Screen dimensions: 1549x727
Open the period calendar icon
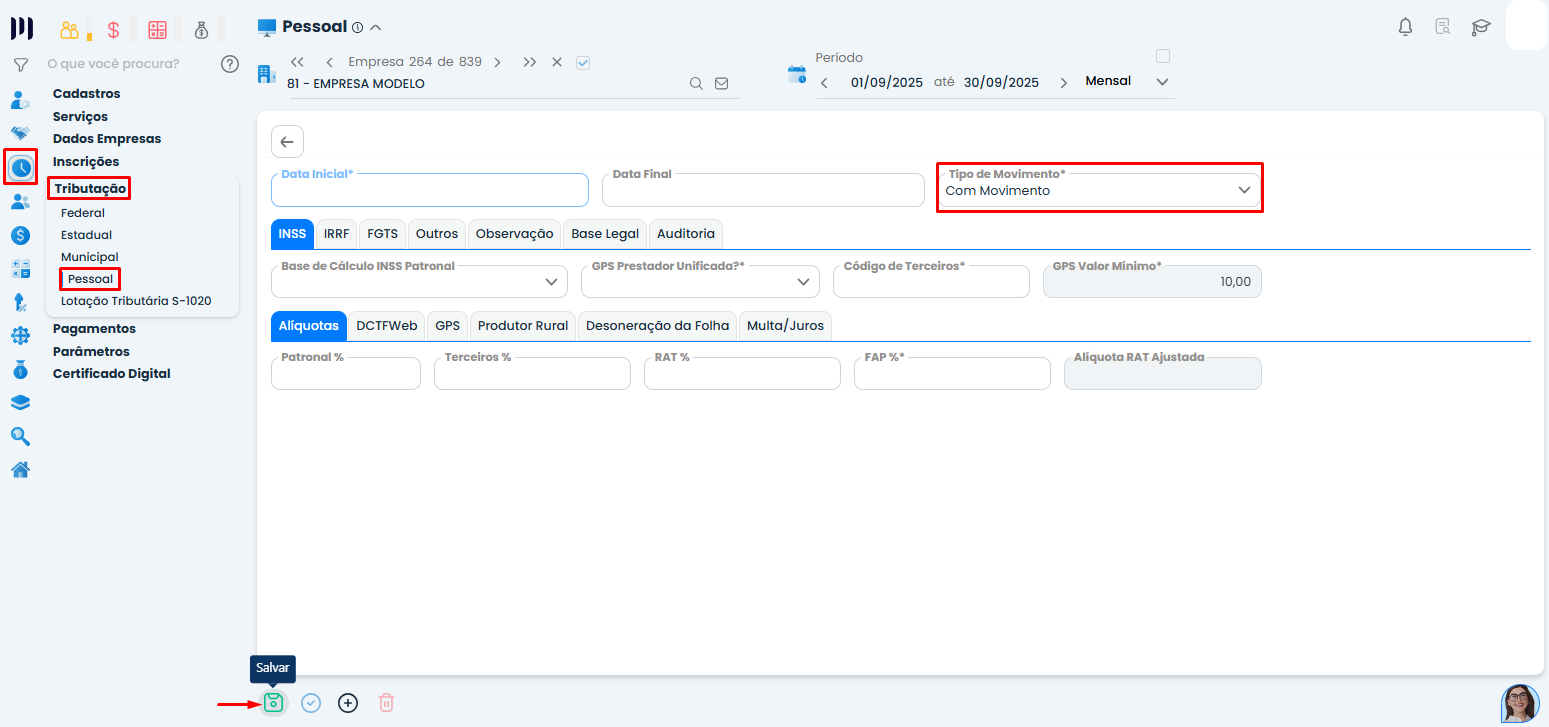[x=797, y=74]
